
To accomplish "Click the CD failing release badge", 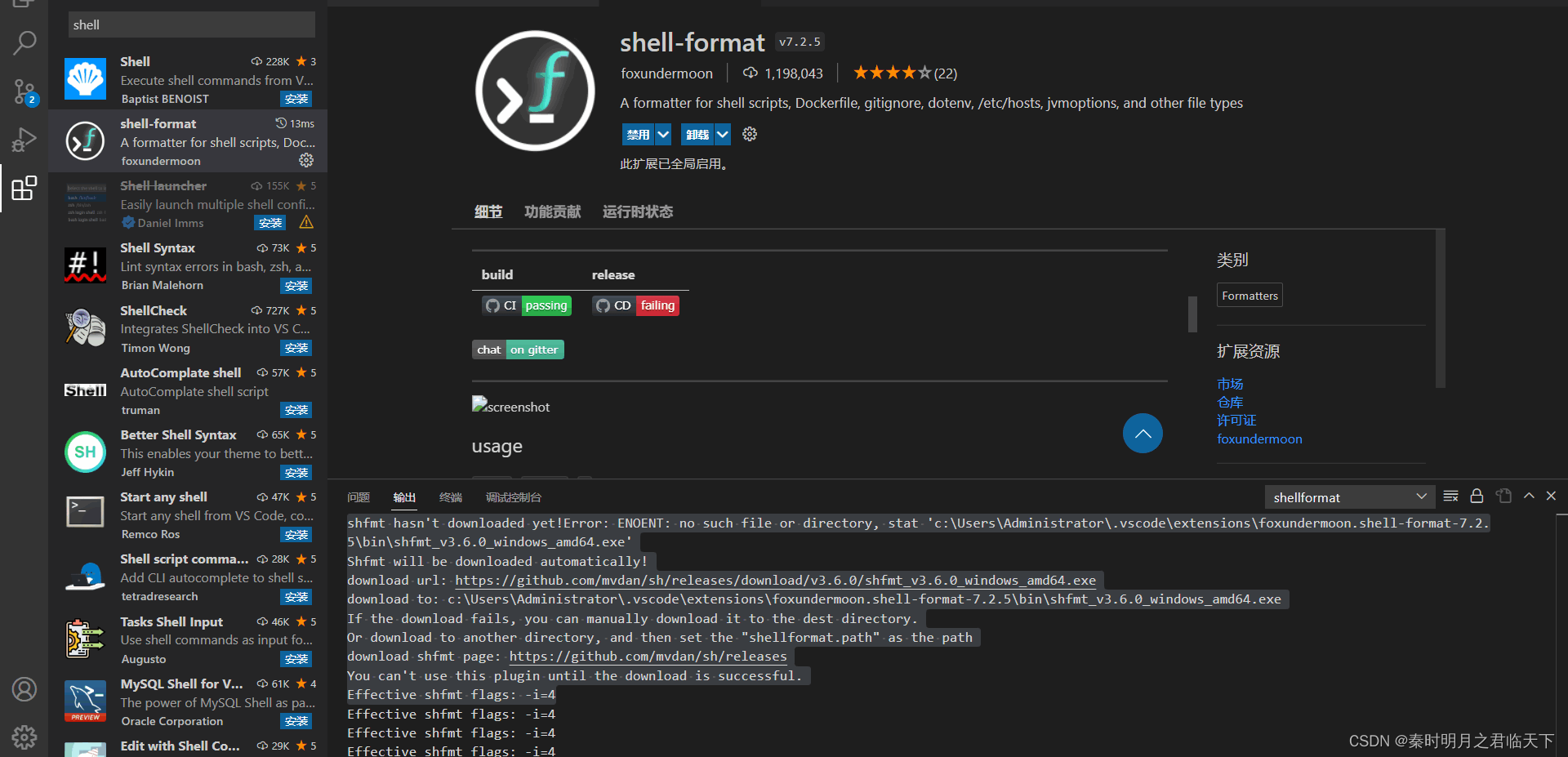I will (635, 305).
